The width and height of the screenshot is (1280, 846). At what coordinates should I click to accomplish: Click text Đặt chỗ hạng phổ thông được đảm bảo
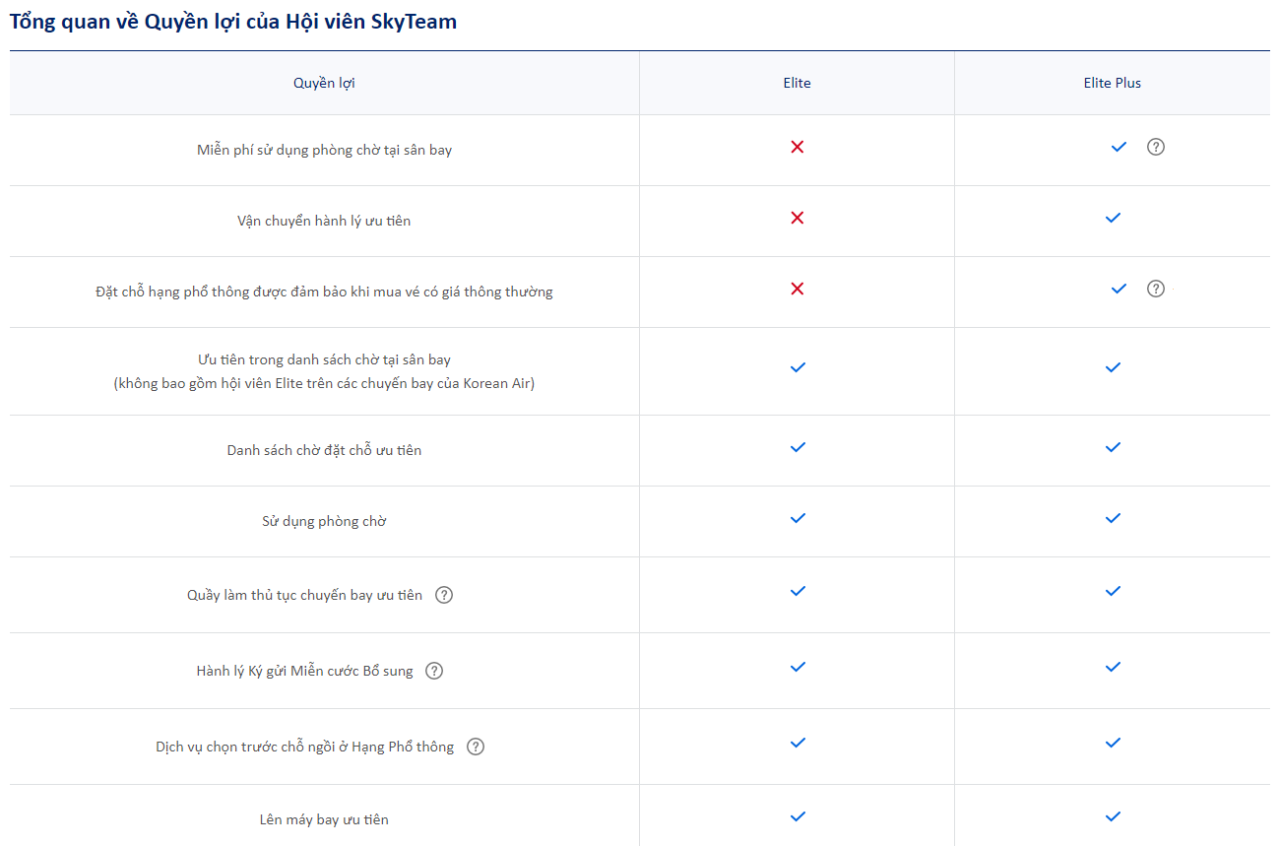pos(324,292)
